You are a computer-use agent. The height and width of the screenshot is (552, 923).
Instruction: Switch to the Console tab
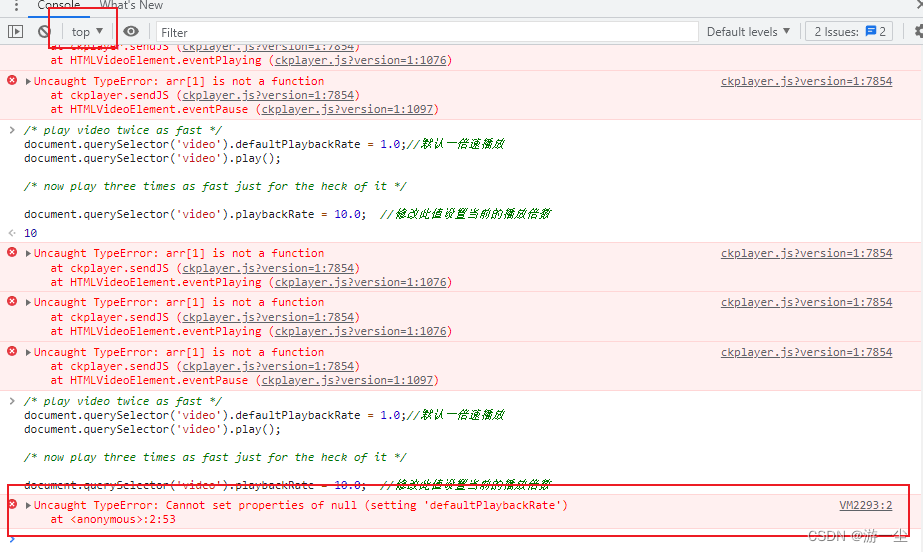click(59, 5)
